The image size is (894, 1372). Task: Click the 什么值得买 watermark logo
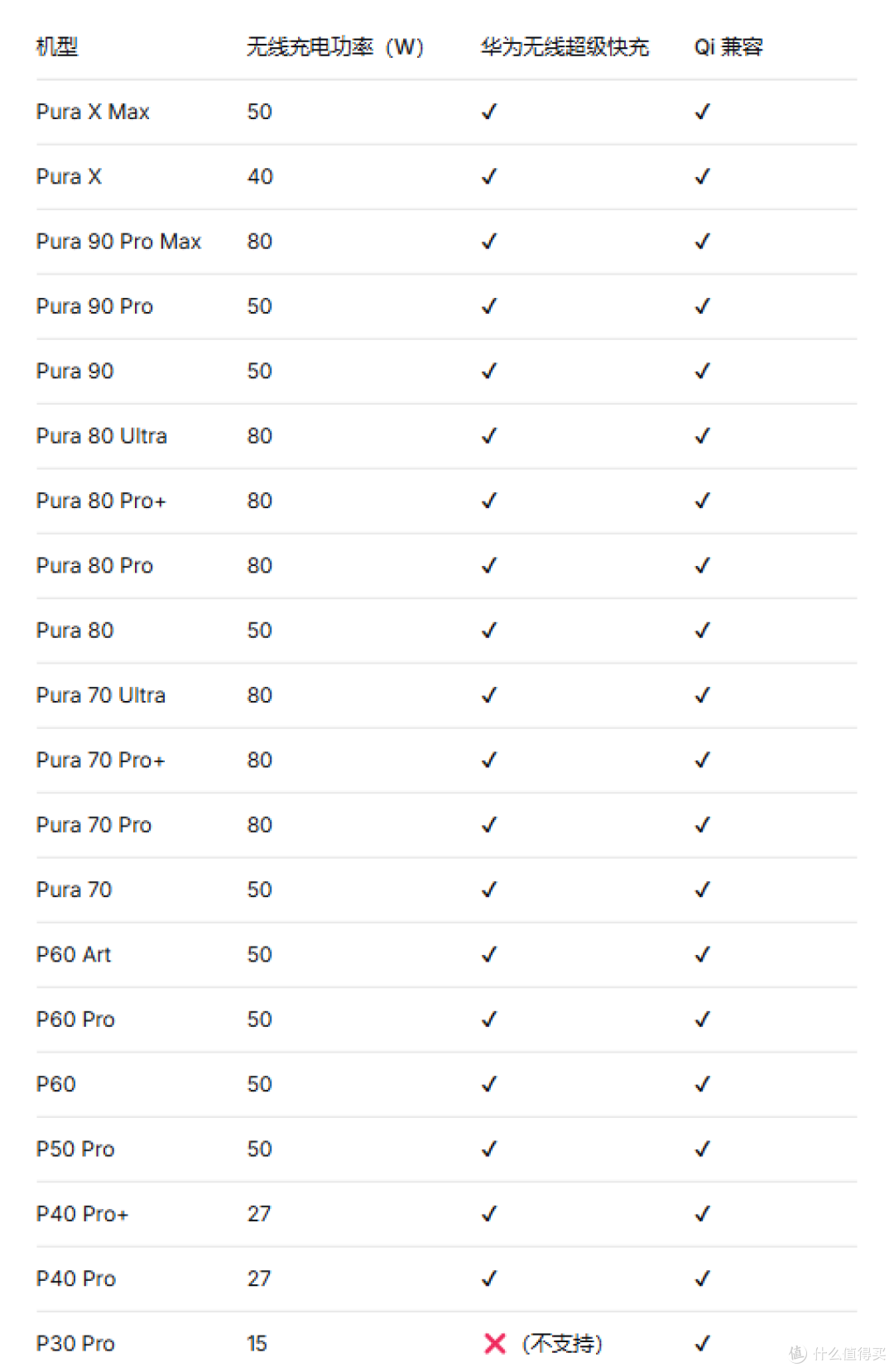pyautogui.click(x=837, y=1353)
